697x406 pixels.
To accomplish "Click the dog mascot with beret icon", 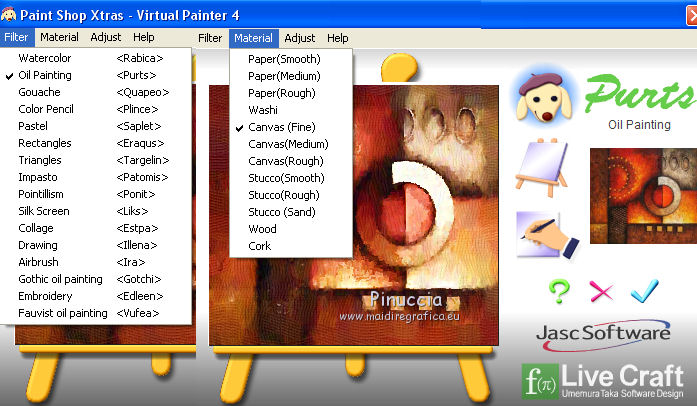I will coord(544,98).
